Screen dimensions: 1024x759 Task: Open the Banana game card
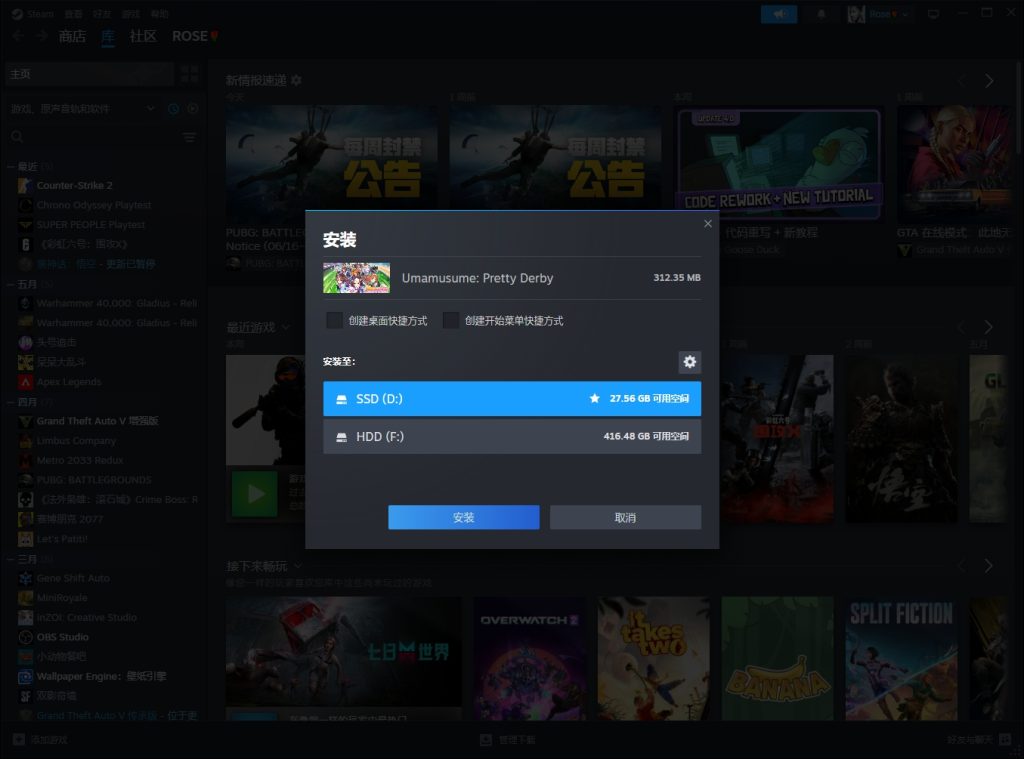[777, 658]
